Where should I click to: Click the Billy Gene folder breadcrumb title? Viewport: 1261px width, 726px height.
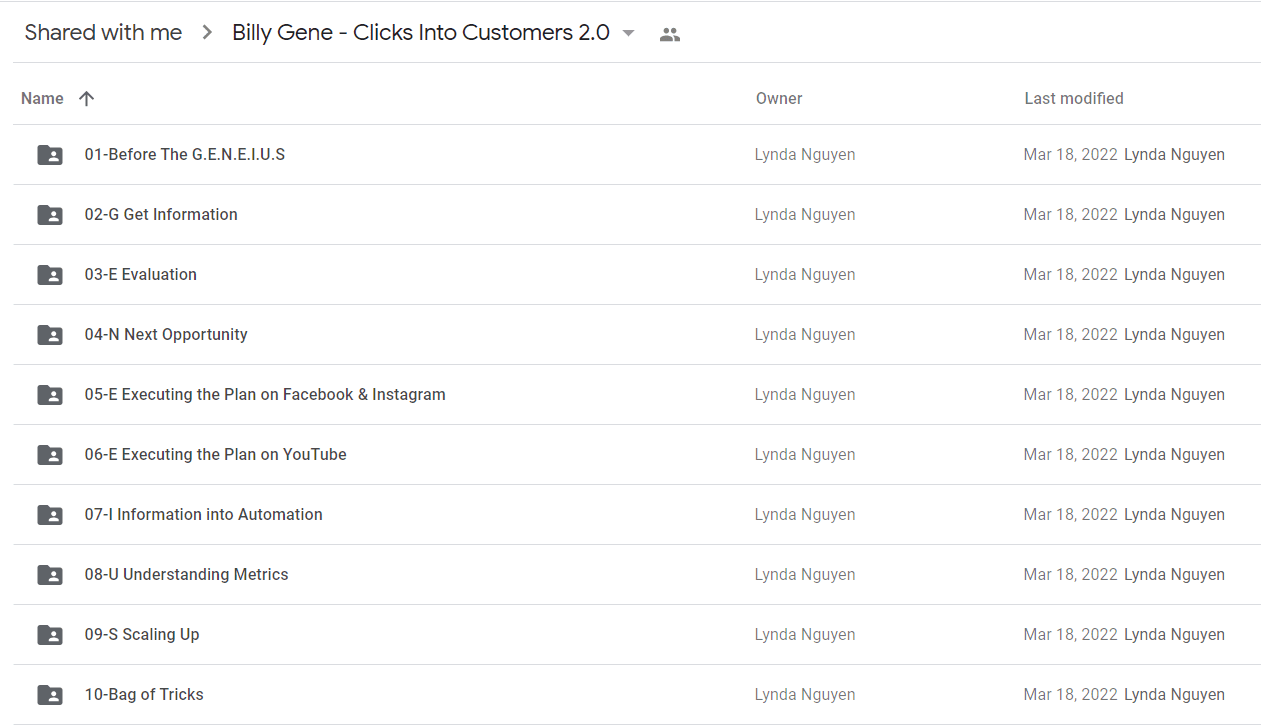tap(421, 32)
